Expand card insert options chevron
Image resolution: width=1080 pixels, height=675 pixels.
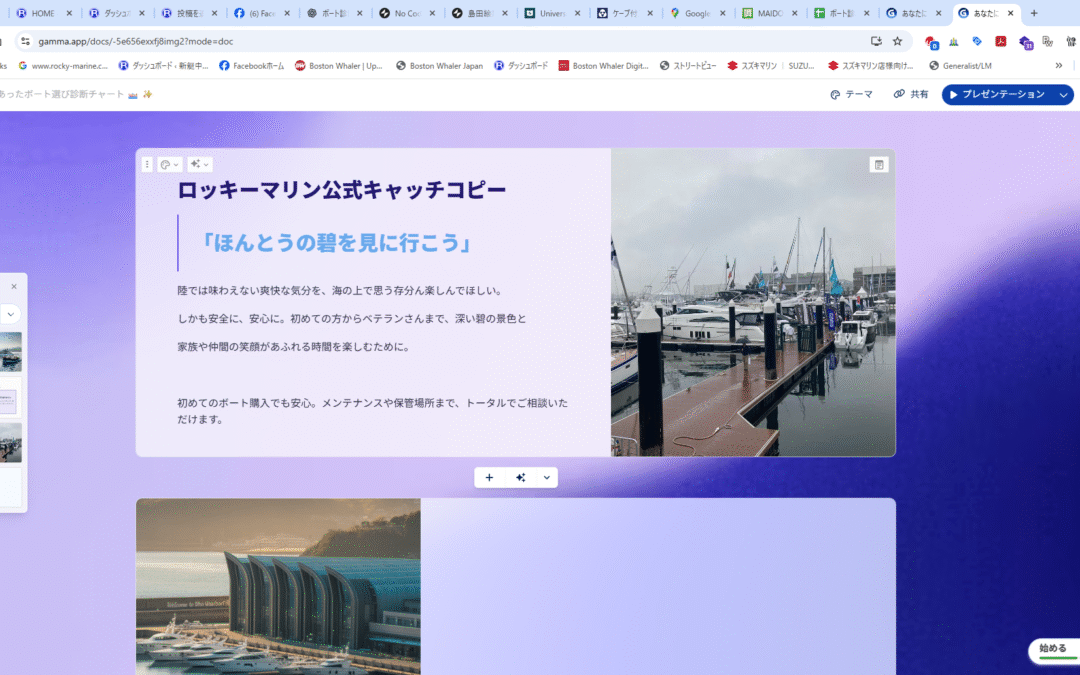tap(547, 477)
